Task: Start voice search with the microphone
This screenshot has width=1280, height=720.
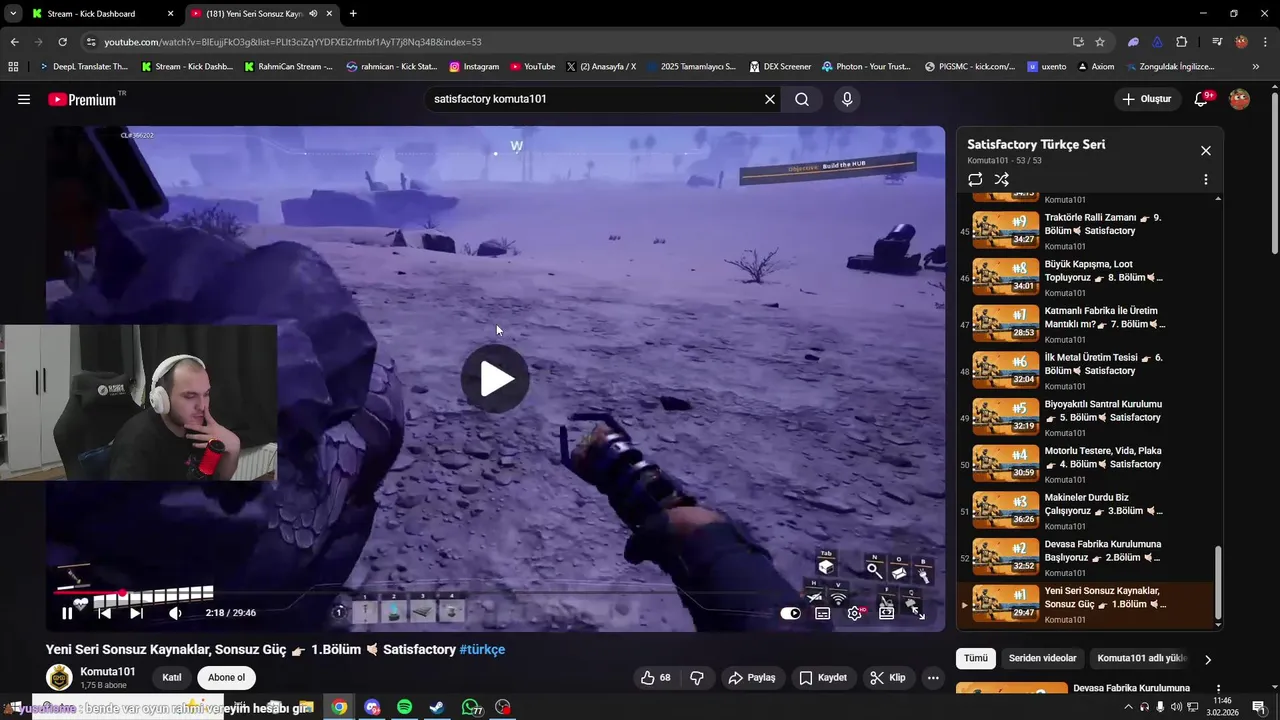Action: point(847,99)
